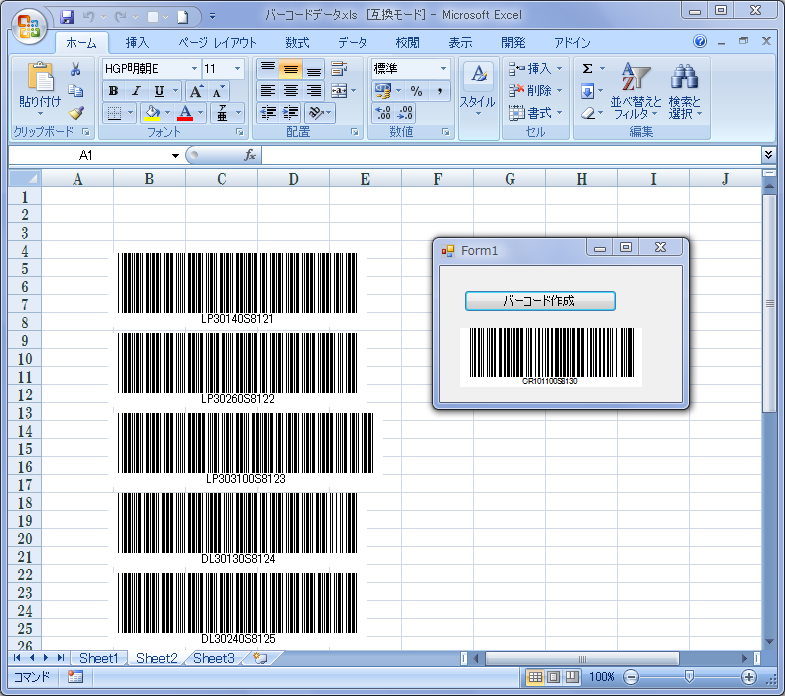Click the スタイル styles button
This screenshot has width=785, height=696.
pos(478,90)
